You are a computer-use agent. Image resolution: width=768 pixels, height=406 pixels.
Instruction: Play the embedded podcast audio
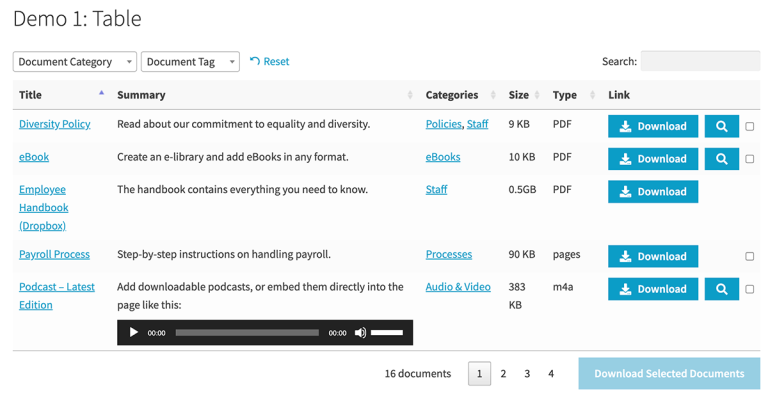[x=133, y=333]
